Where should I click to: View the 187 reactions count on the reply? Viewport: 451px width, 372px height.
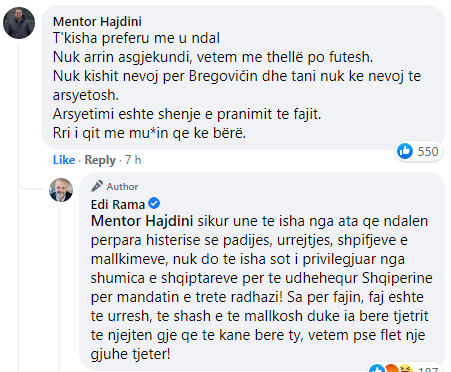428,369
